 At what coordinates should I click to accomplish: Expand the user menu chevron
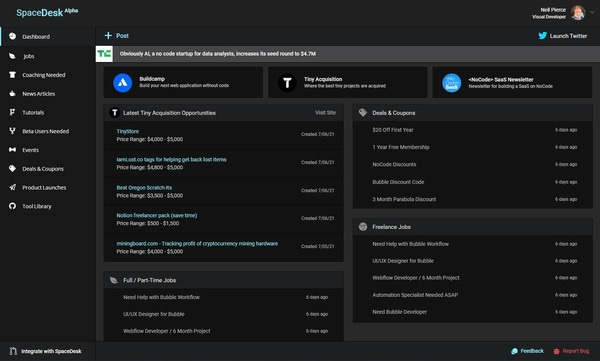pyautogui.click(x=592, y=12)
